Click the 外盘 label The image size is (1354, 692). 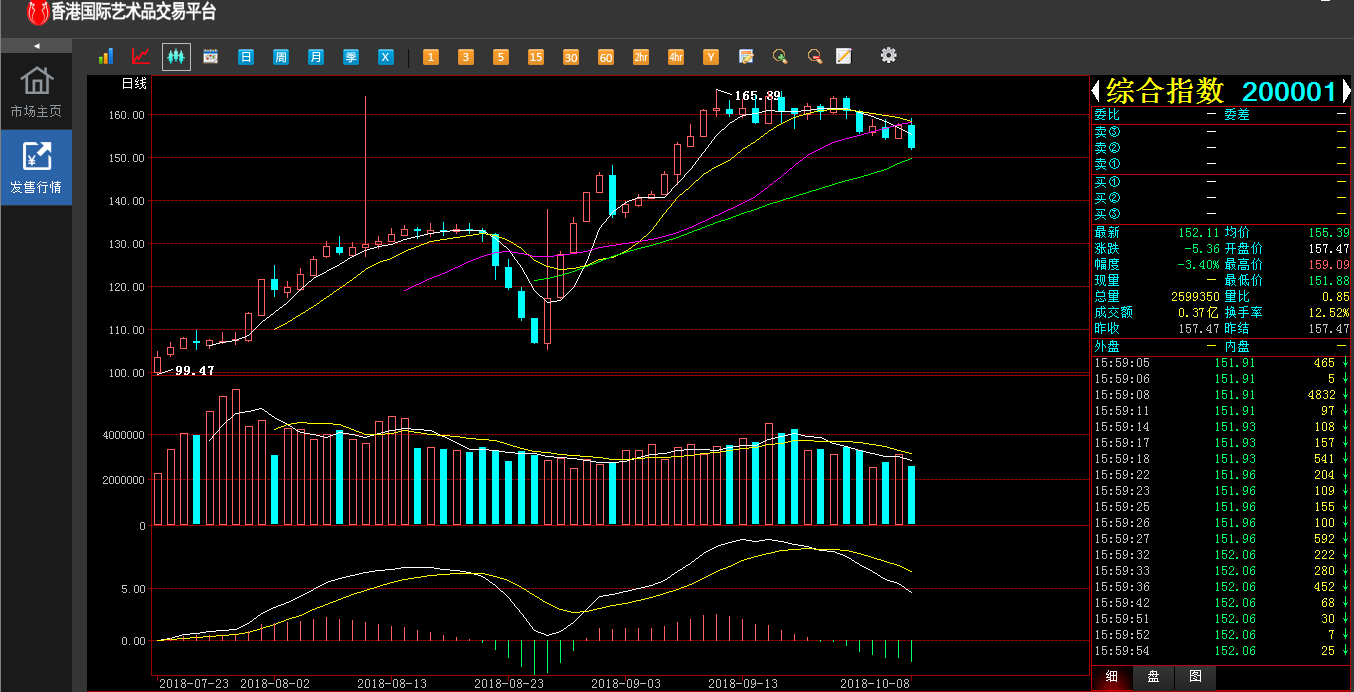1107,346
